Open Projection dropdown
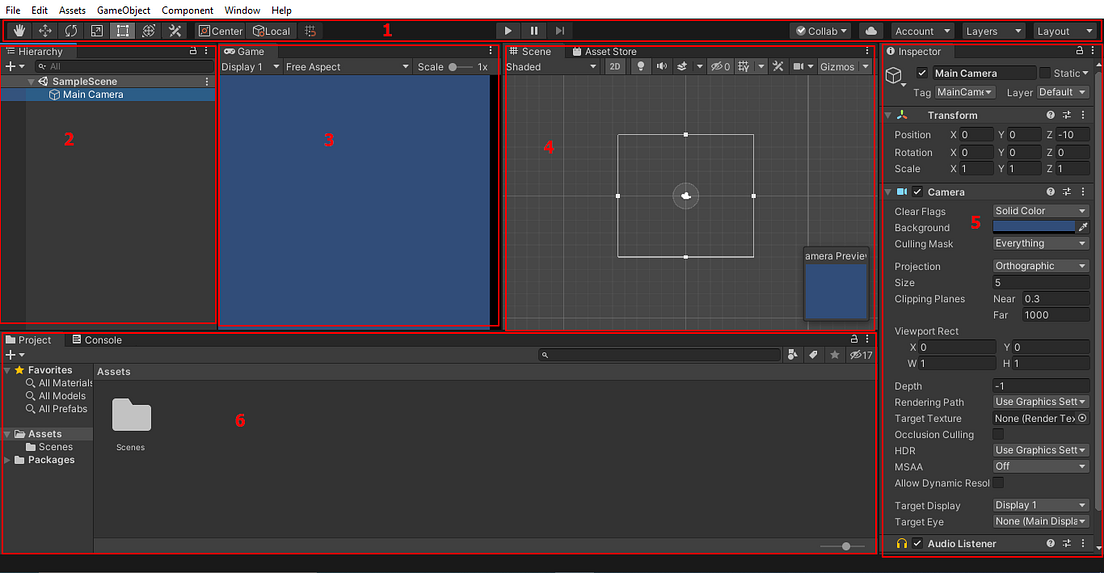This screenshot has height=573, width=1104. (x=1041, y=265)
